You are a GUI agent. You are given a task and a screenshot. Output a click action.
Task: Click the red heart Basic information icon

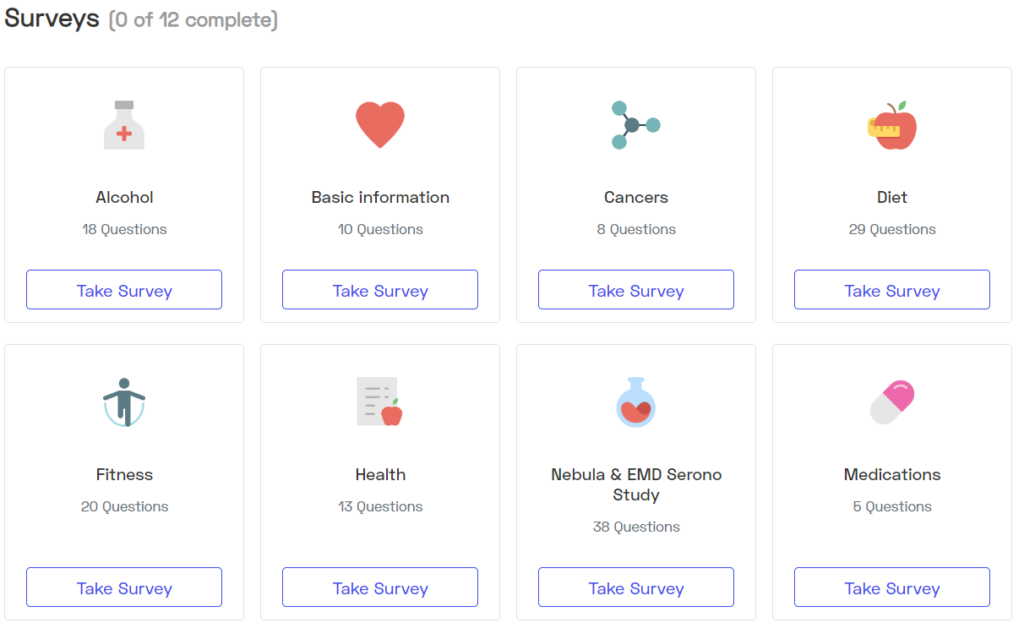tap(380, 125)
